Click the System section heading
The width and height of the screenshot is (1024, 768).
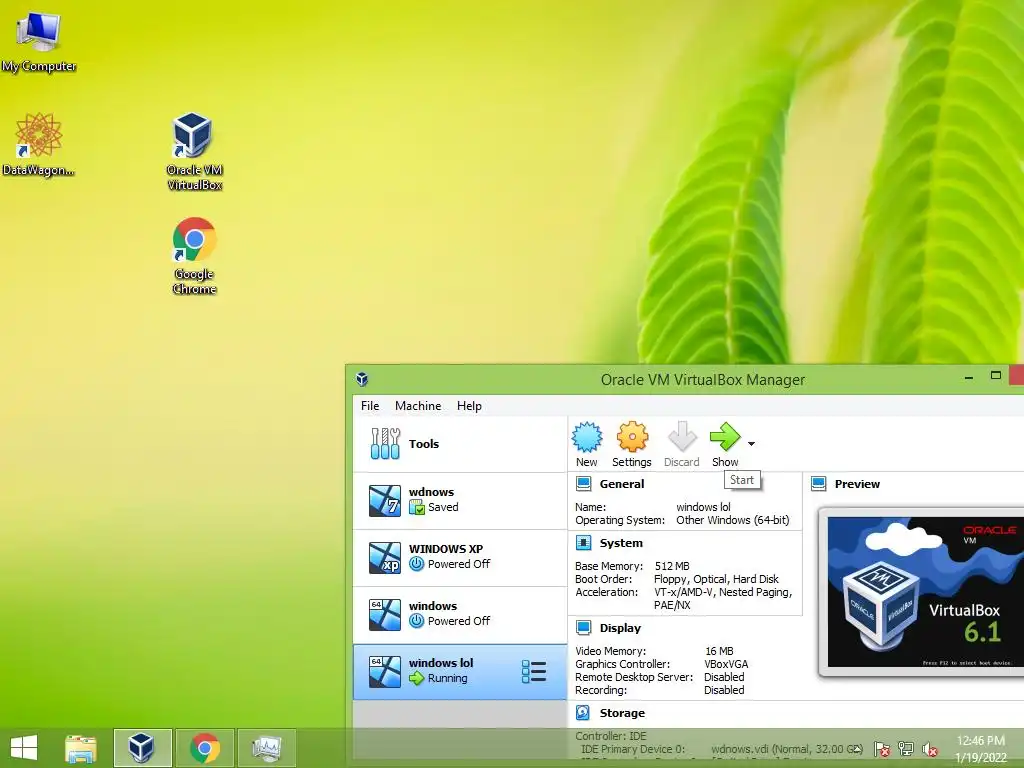621,543
